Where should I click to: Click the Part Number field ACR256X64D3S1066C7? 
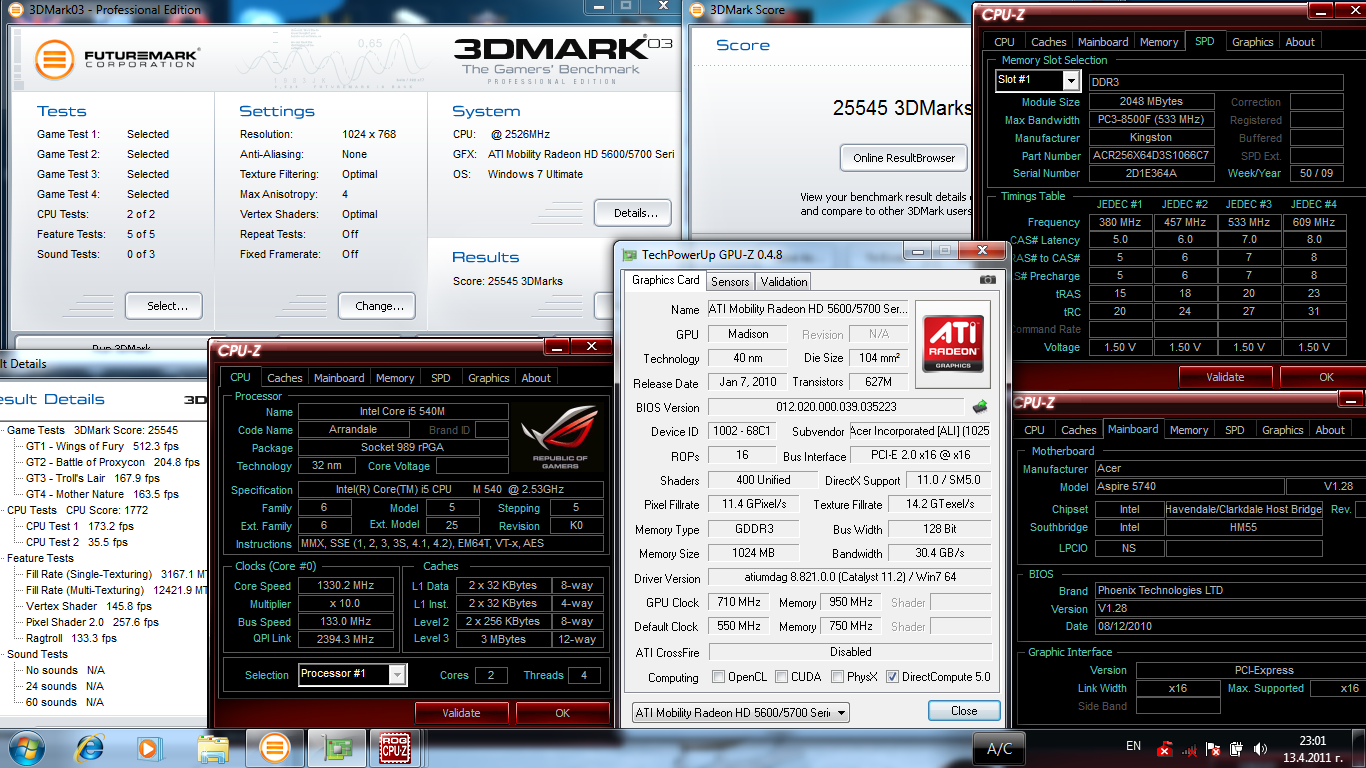(1151, 156)
